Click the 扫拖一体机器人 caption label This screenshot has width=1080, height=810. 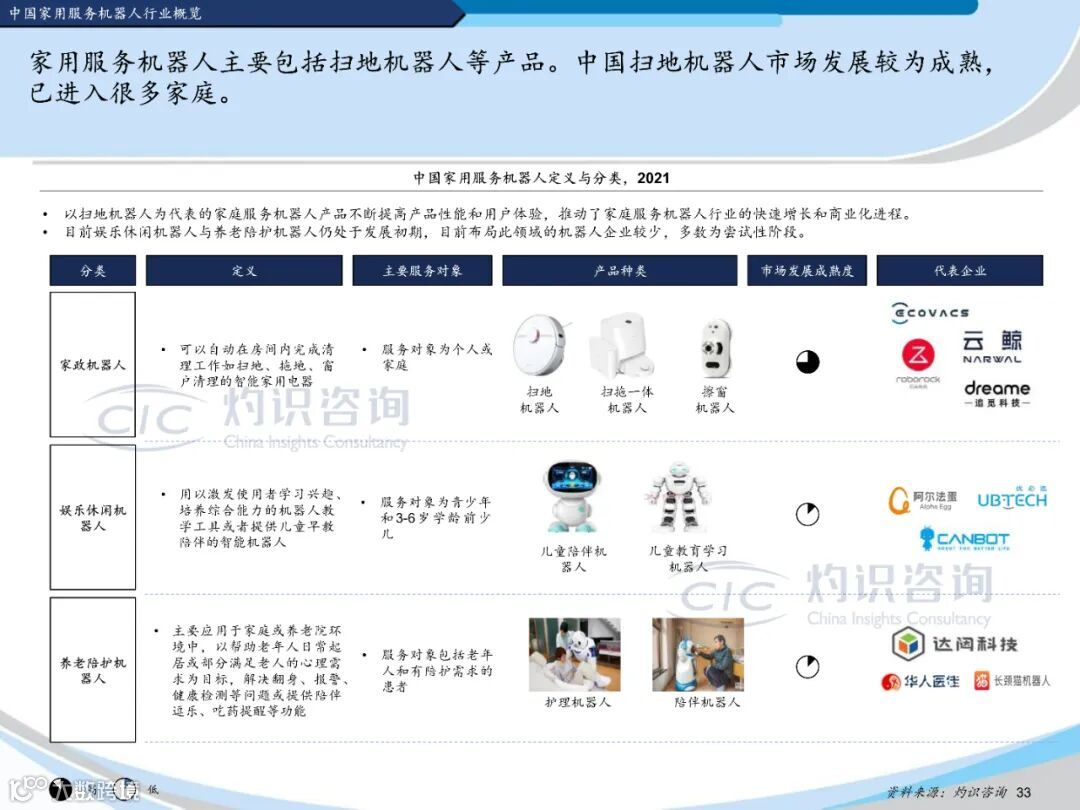[627, 399]
